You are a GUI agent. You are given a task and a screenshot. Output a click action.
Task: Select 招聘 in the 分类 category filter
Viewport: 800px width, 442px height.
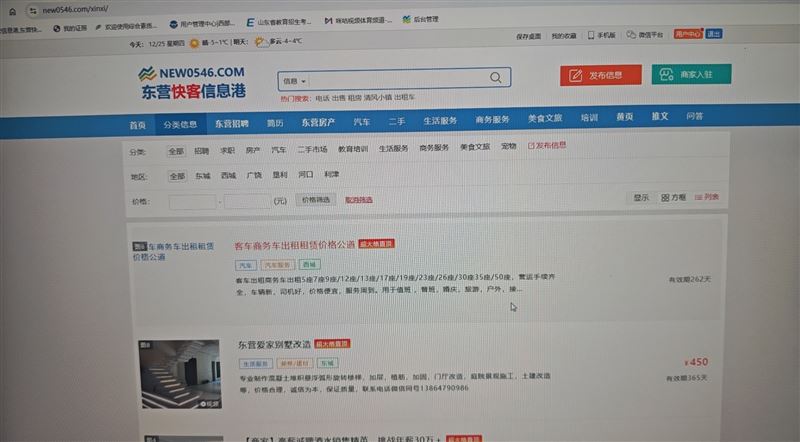[x=202, y=150]
